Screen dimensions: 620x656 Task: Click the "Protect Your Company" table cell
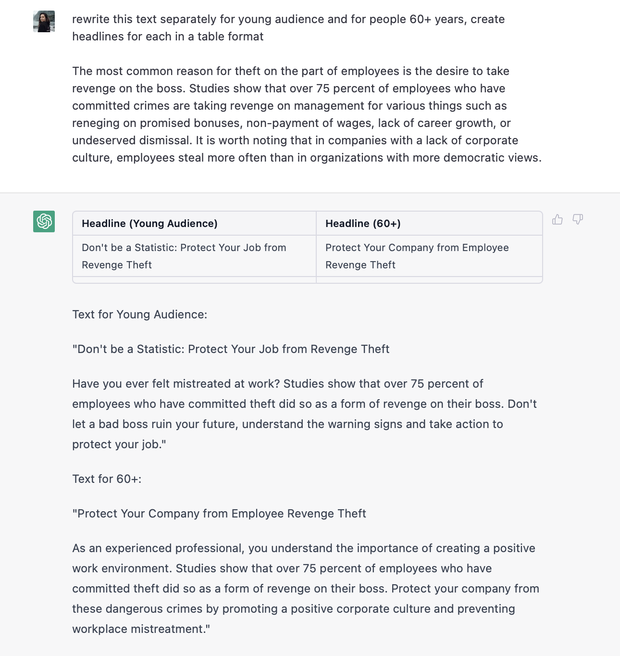(429, 256)
